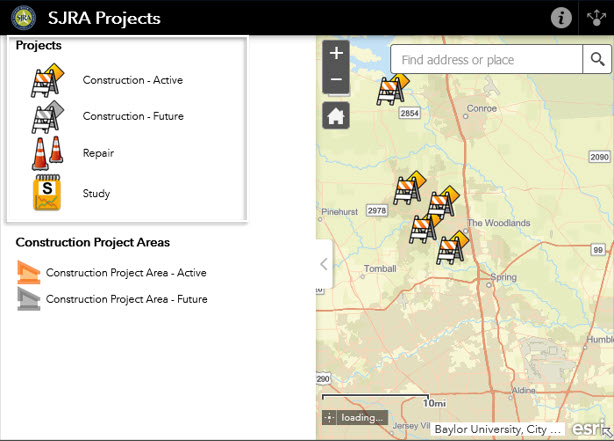The width and height of the screenshot is (614, 441).
Task: Click the route 2090 shield on map
Action: [x=600, y=157]
